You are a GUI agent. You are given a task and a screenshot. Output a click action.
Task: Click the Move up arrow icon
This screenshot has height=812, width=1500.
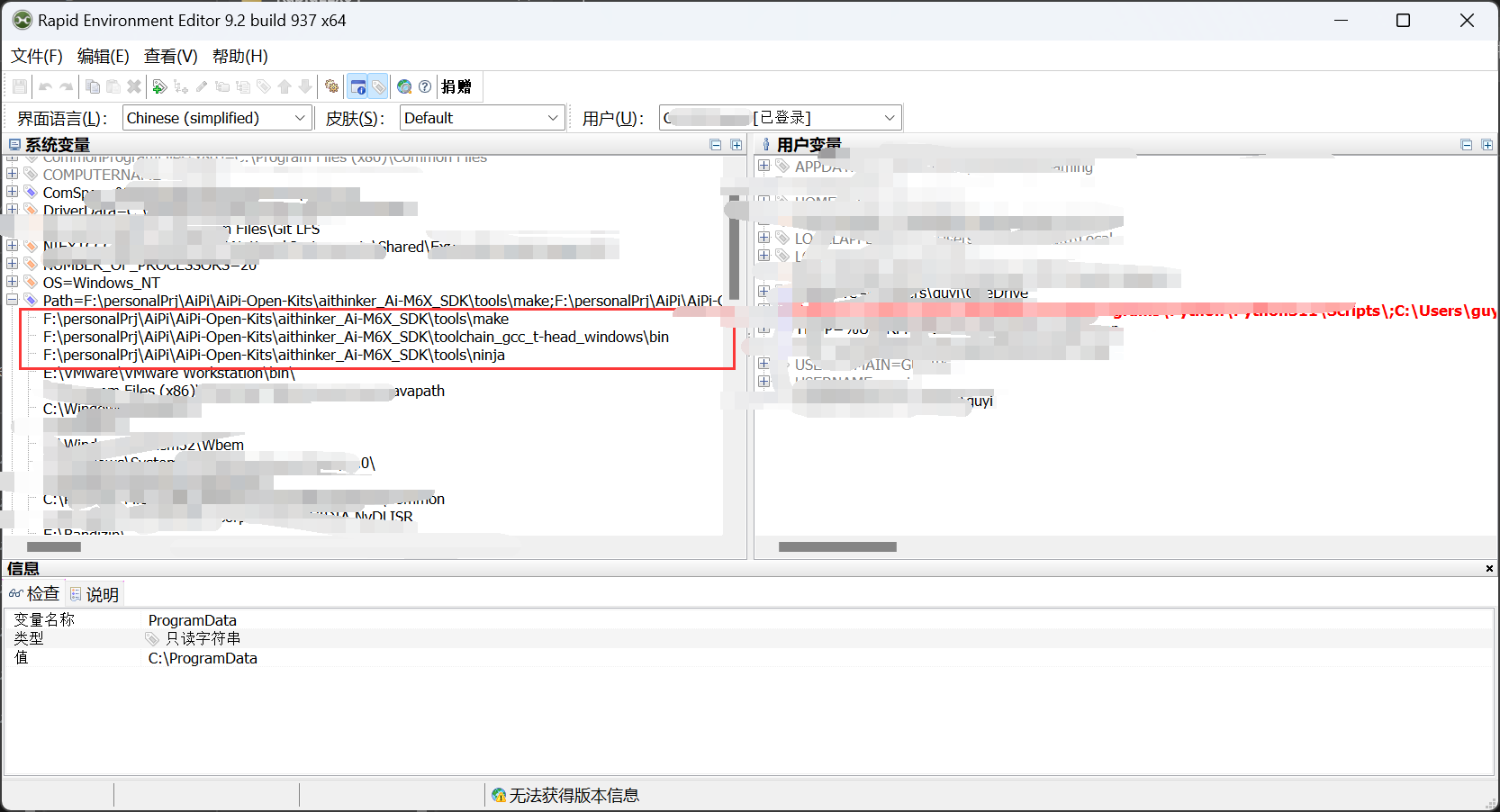(285, 86)
